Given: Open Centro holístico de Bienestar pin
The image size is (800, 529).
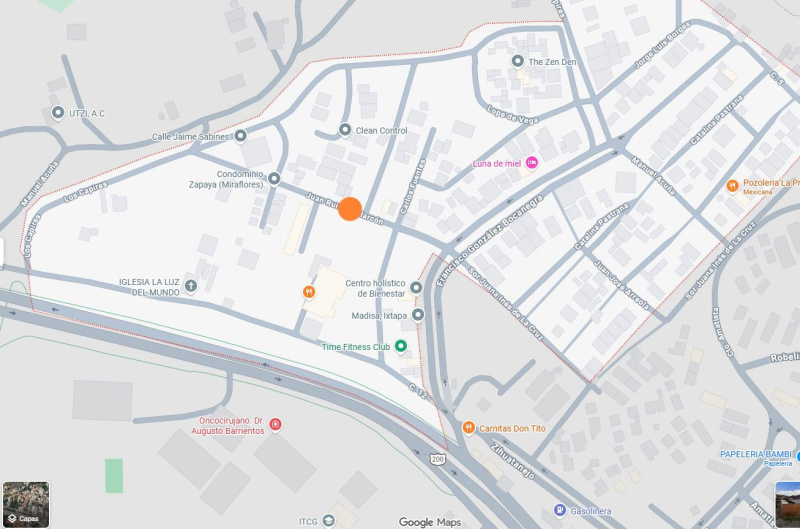Looking at the screenshot, I should [416, 288].
